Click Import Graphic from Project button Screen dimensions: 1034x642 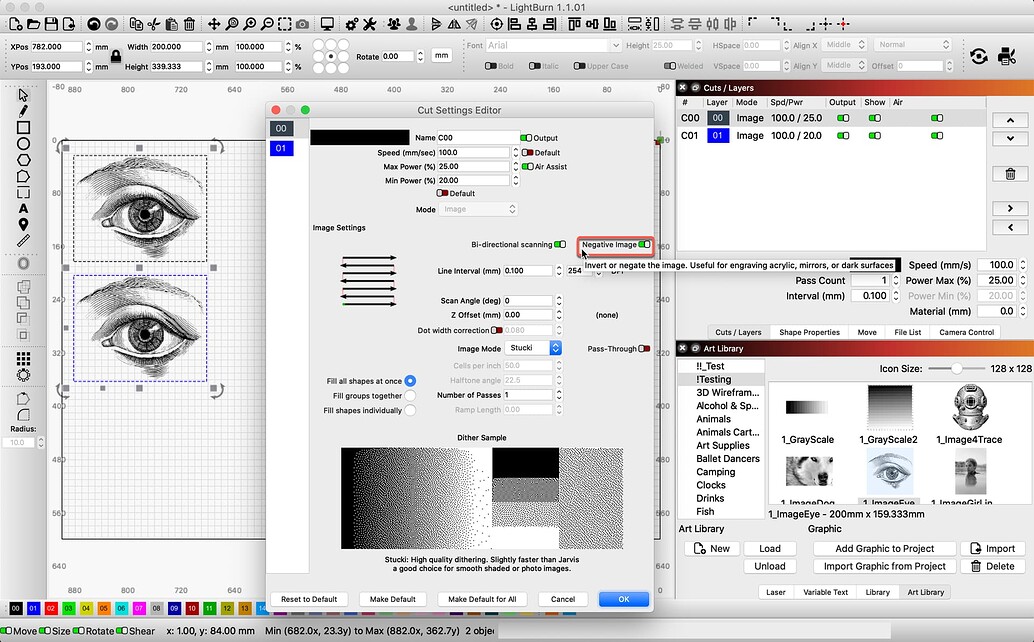point(884,566)
